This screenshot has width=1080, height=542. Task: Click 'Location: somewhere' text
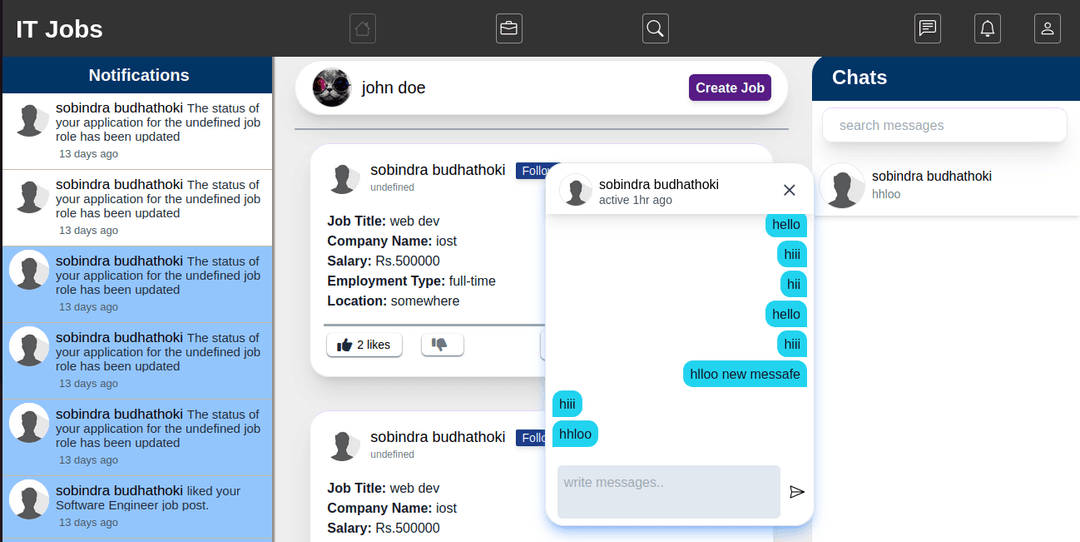point(393,301)
